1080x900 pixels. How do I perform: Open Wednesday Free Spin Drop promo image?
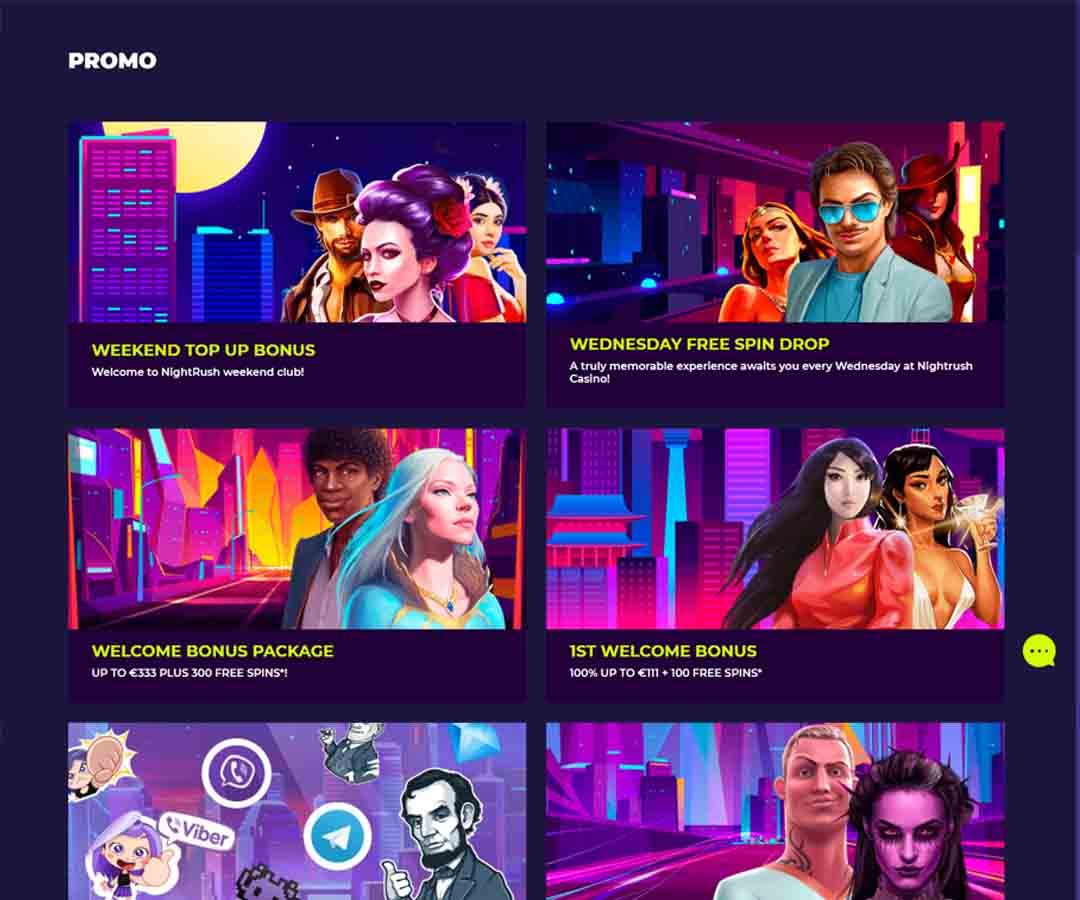[775, 222]
